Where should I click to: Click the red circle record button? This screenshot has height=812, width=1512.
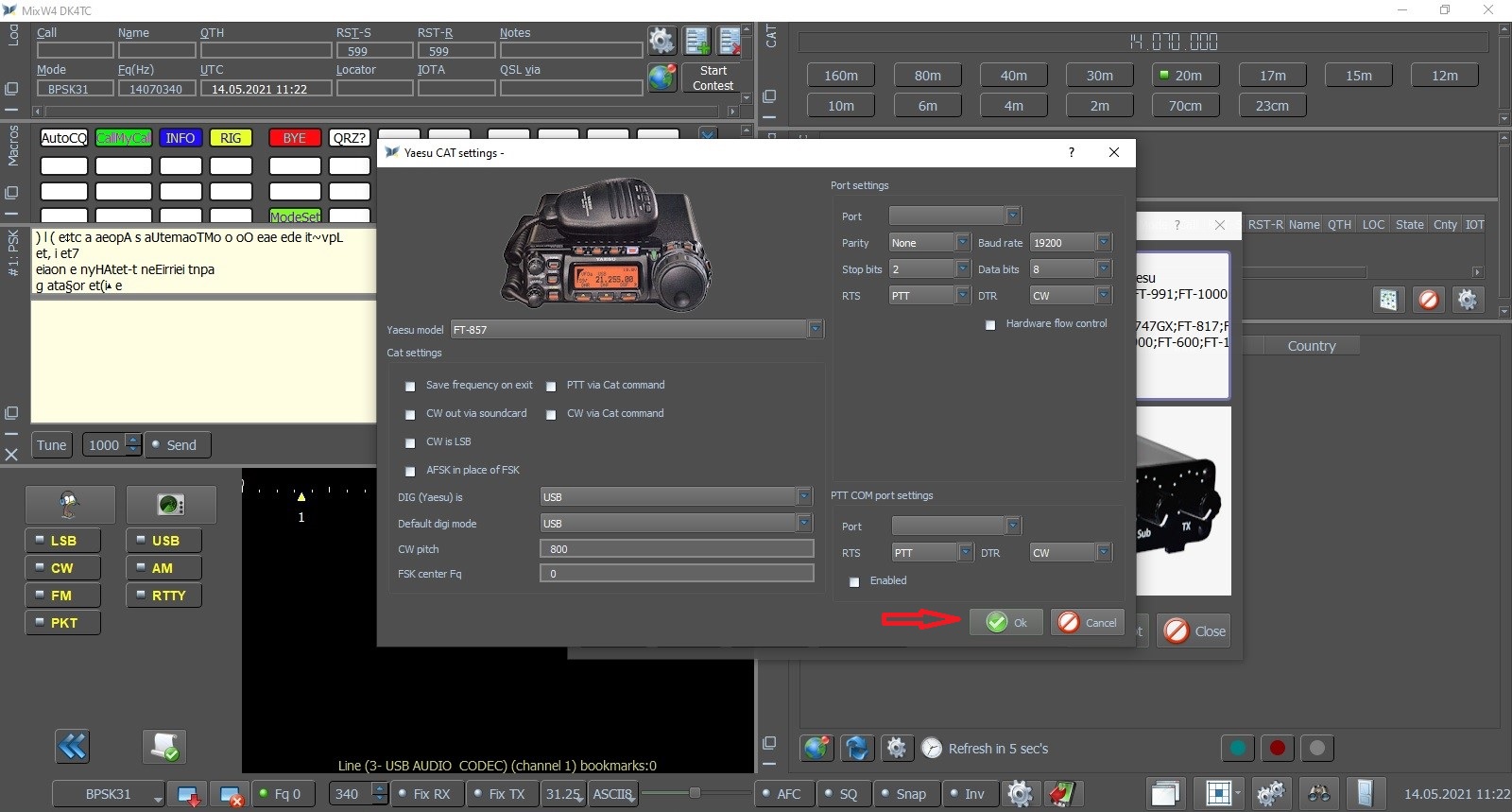tap(1278, 748)
